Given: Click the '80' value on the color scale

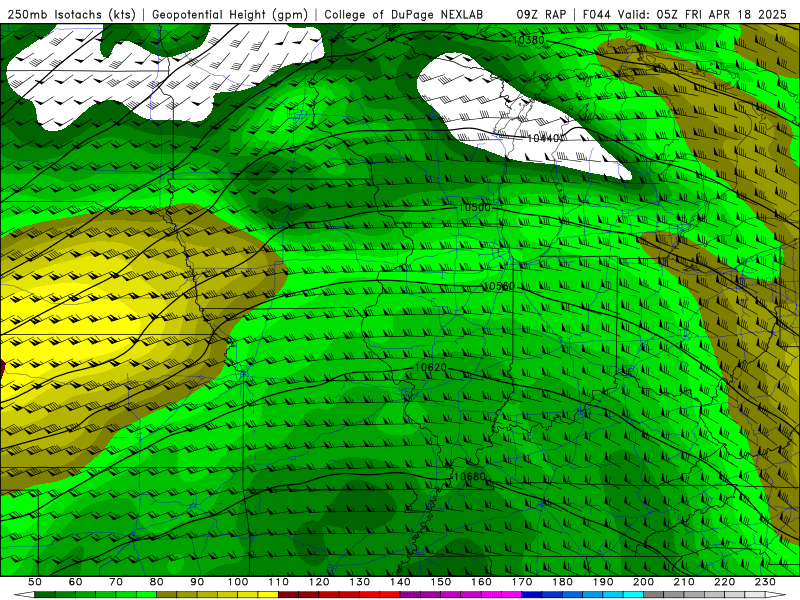Looking at the screenshot, I should tap(157, 582).
